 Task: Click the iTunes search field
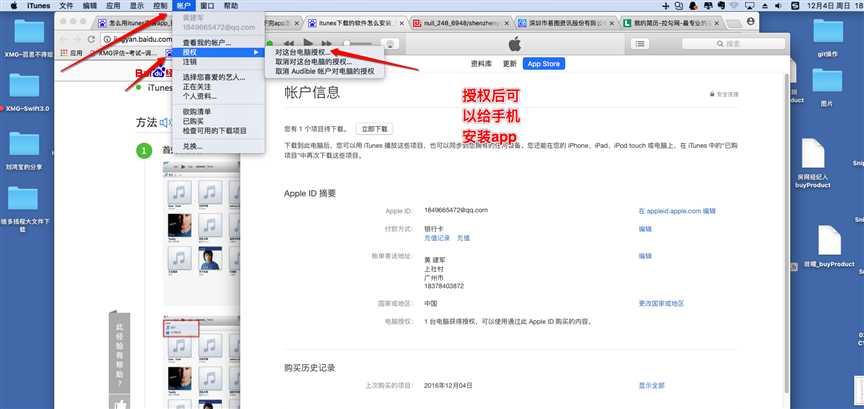pos(732,44)
